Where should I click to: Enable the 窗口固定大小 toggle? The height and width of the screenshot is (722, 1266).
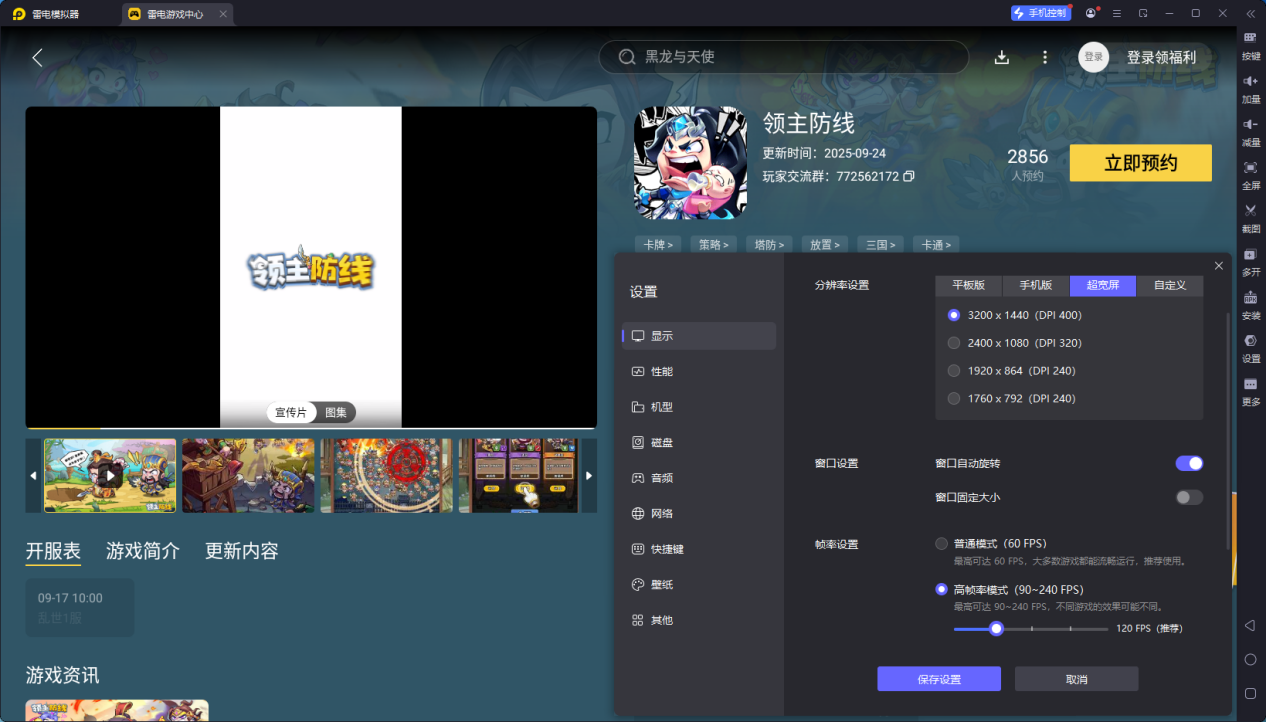(x=1189, y=497)
